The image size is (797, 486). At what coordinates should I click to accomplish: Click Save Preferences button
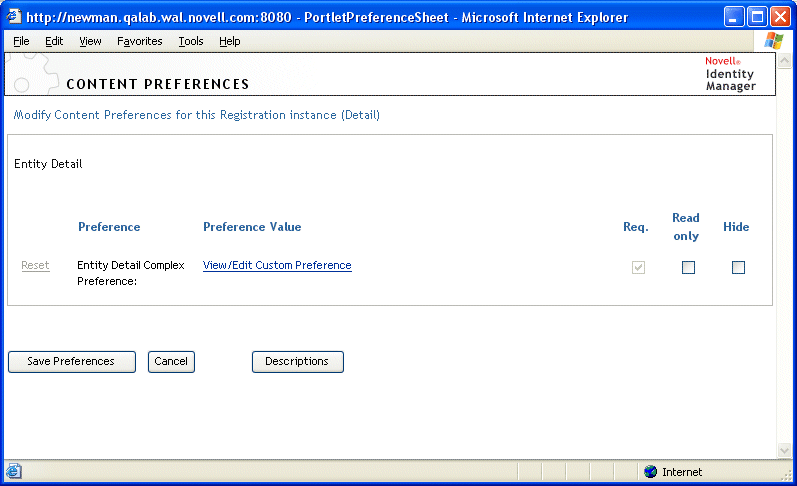[x=71, y=362]
